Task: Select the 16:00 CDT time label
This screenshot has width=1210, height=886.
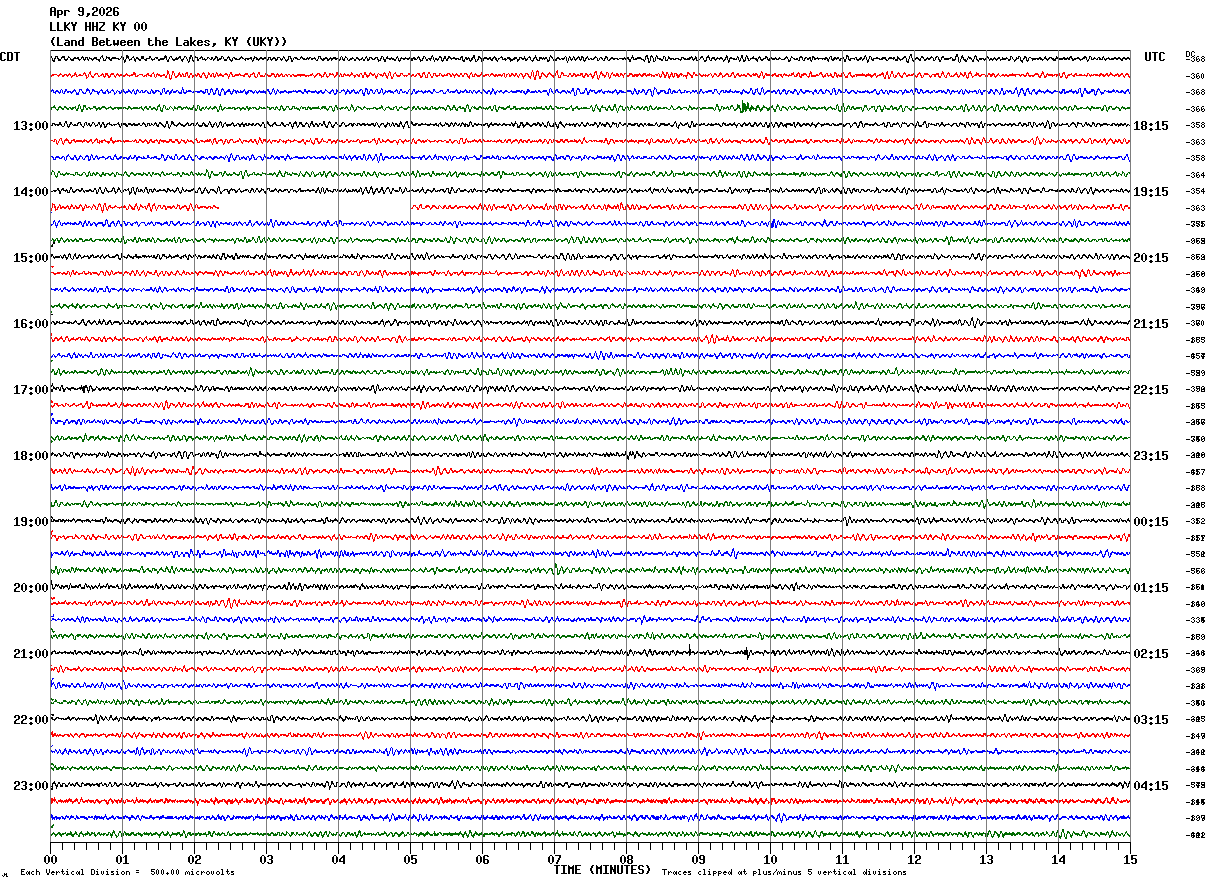Action: tap(31, 324)
